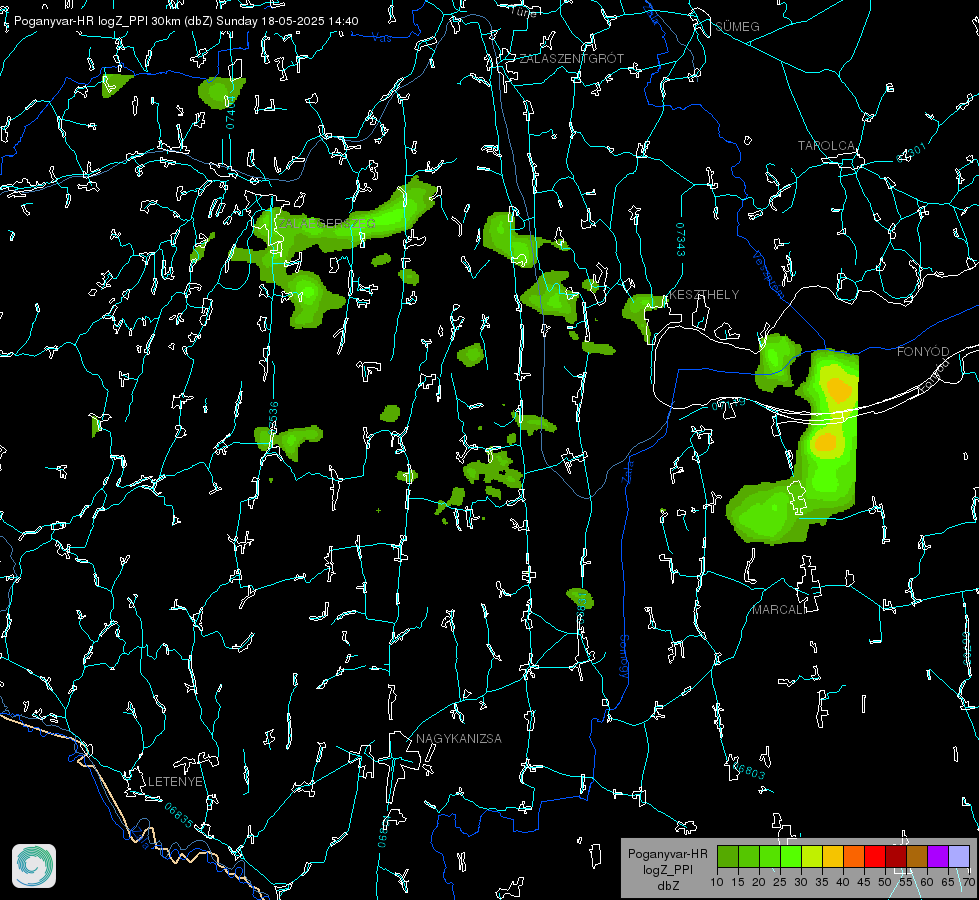Click the 'Somogy' county label
The height and width of the screenshot is (900, 979).
coord(624,657)
